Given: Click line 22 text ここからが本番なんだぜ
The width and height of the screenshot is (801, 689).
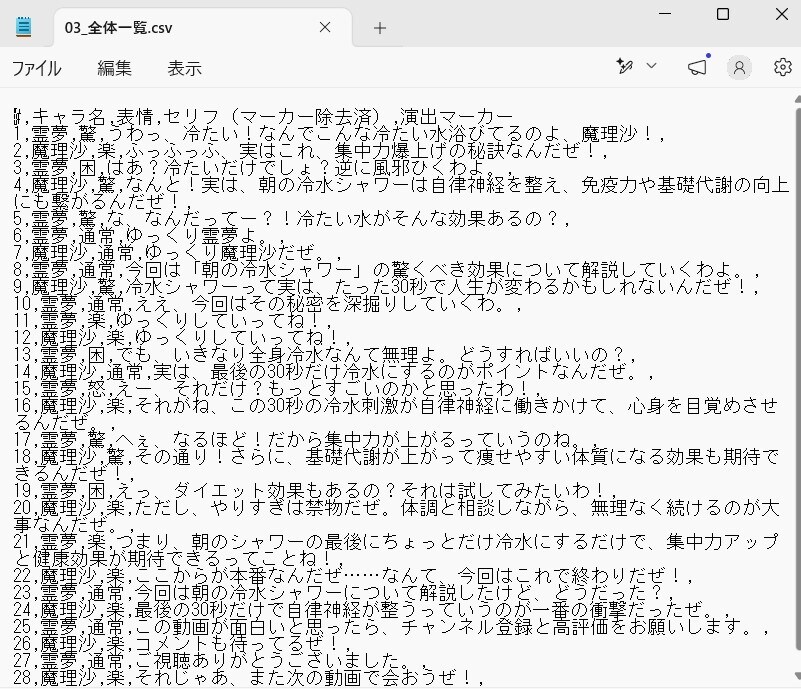Looking at the screenshot, I should (x=239, y=576).
